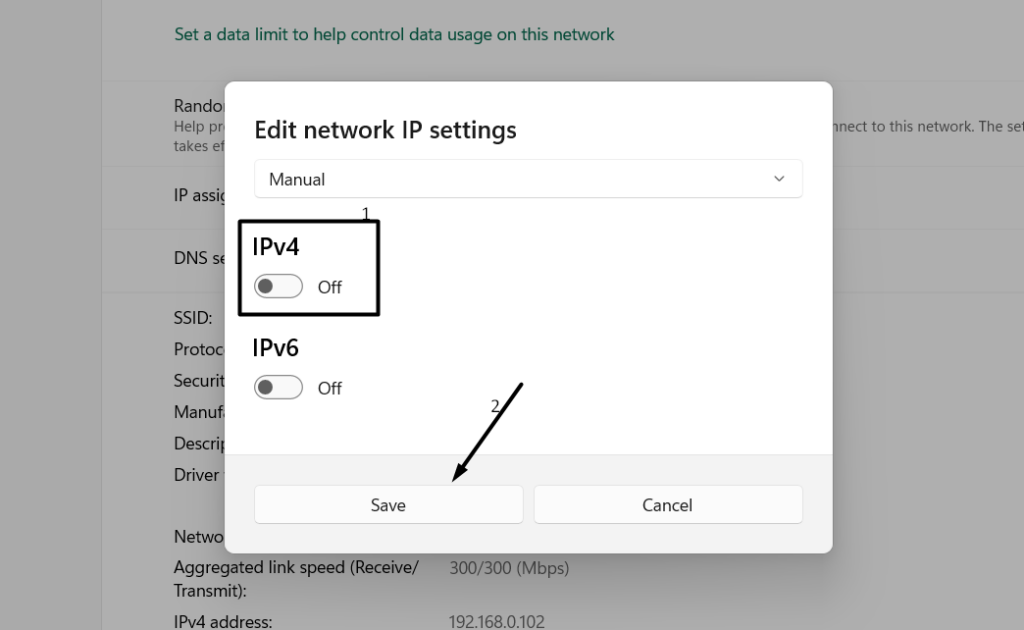The height and width of the screenshot is (630, 1024).
Task: Expand the dropdown chevron arrow
Action: point(779,179)
